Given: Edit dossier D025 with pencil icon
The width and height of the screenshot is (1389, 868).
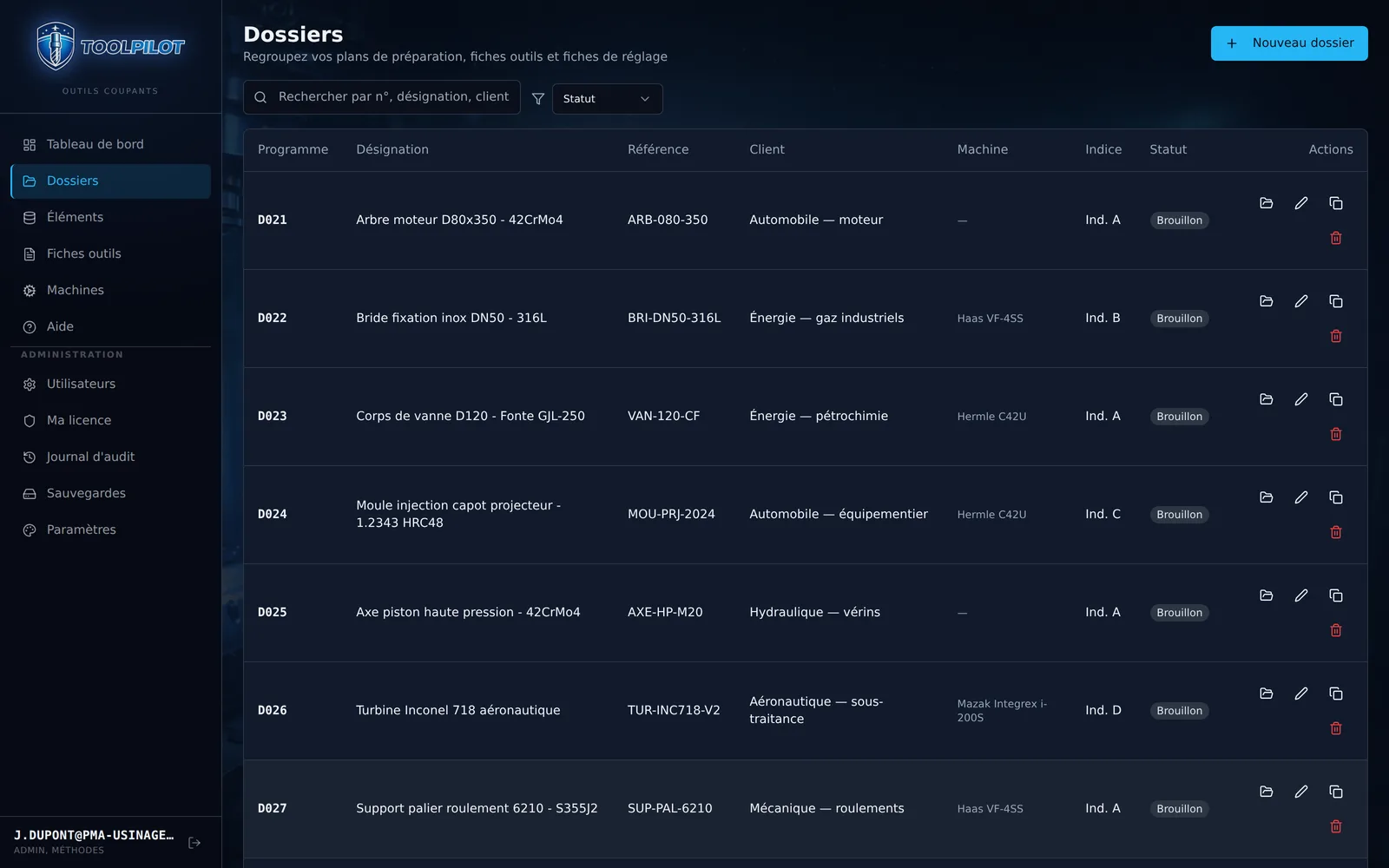Looking at the screenshot, I should point(1301,595).
